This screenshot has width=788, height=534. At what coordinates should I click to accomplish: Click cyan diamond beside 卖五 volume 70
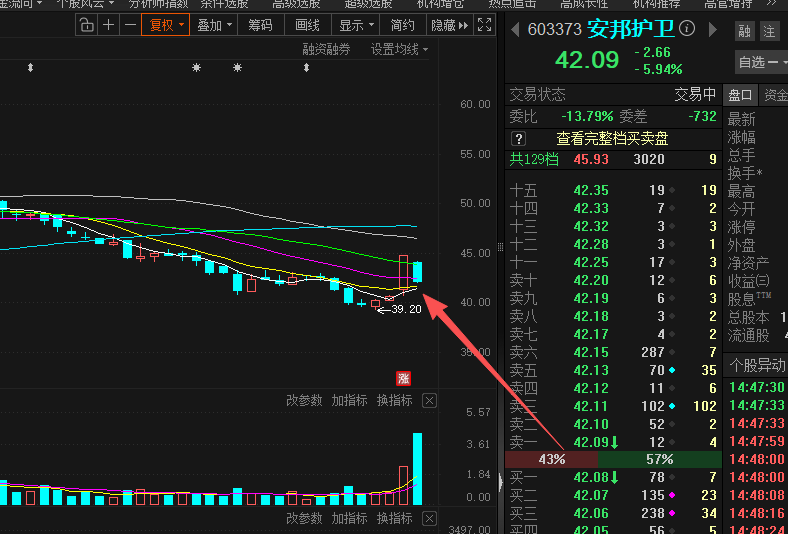[672, 370]
